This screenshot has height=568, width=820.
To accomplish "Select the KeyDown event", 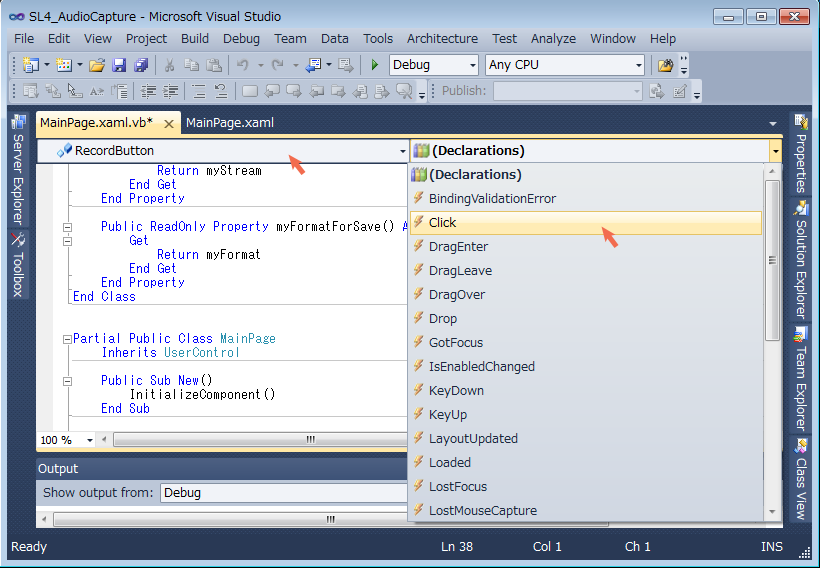I will (x=586, y=391).
